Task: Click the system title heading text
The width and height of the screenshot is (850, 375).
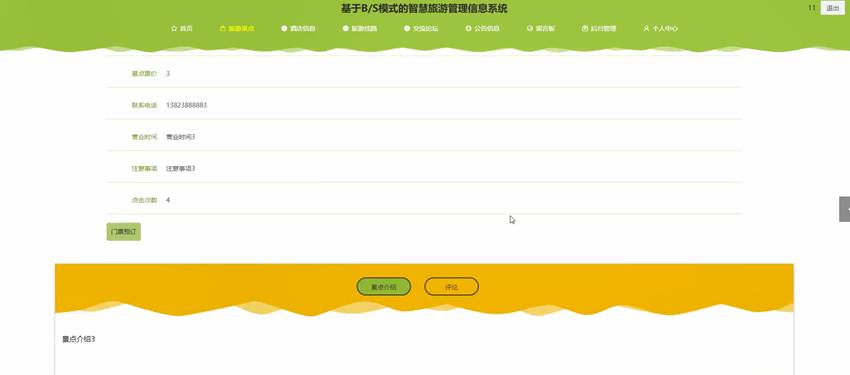Action: coord(424,9)
